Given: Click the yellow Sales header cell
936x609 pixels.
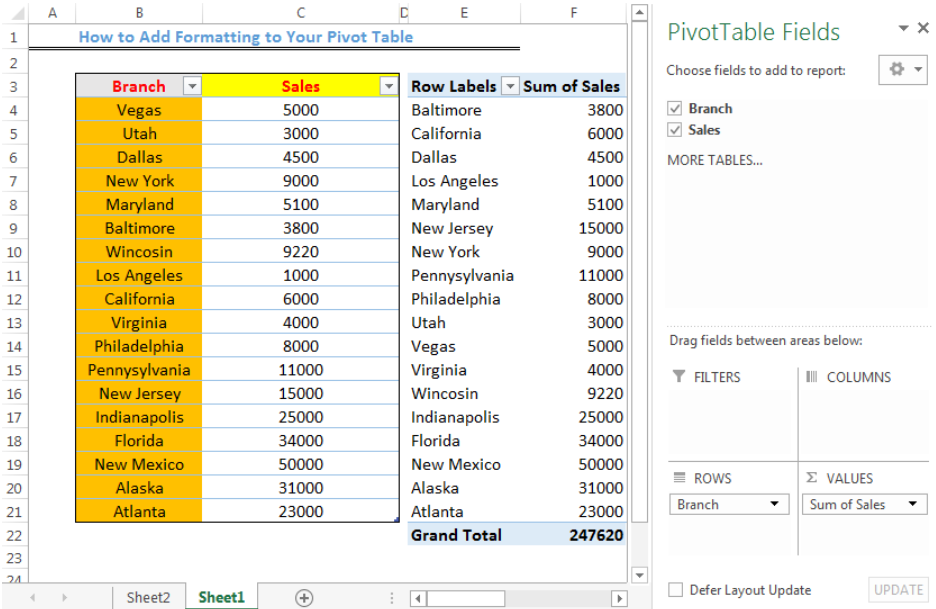Looking at the screenshot, I should (x=300, y=86).
